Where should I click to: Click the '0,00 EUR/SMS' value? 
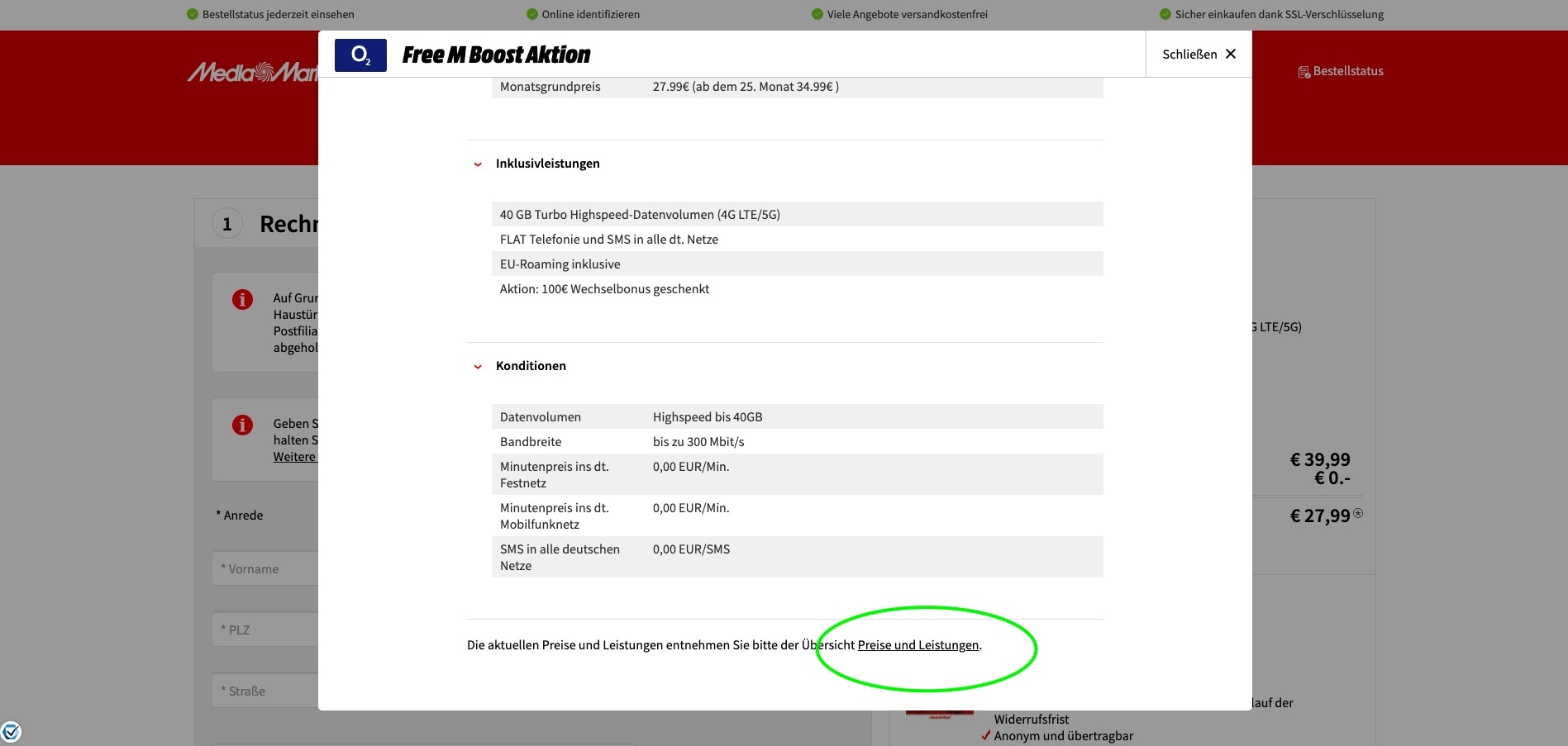click(x=691, y=549)
